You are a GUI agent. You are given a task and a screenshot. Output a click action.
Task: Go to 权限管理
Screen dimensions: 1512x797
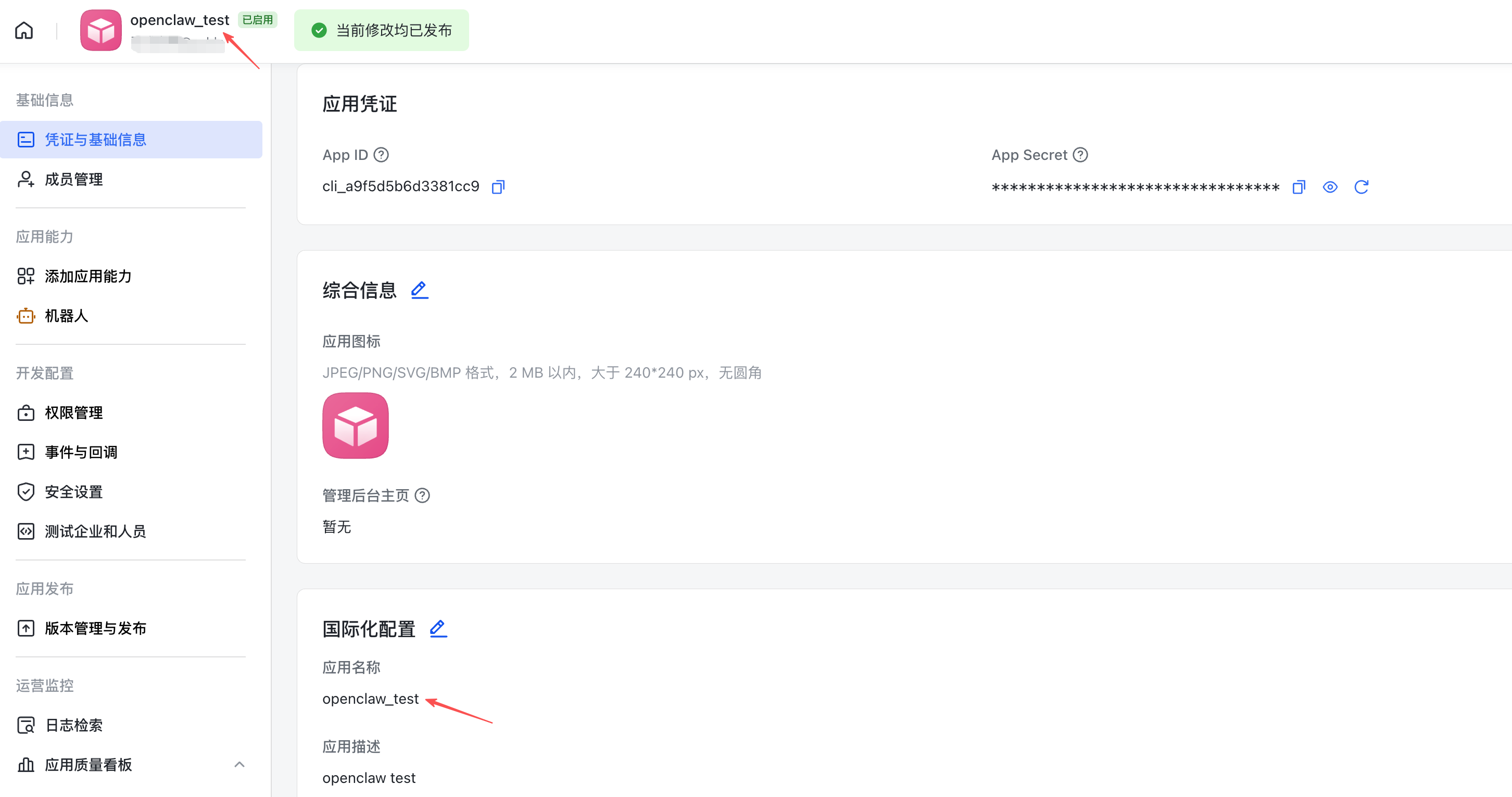click(x=73, y=413)
